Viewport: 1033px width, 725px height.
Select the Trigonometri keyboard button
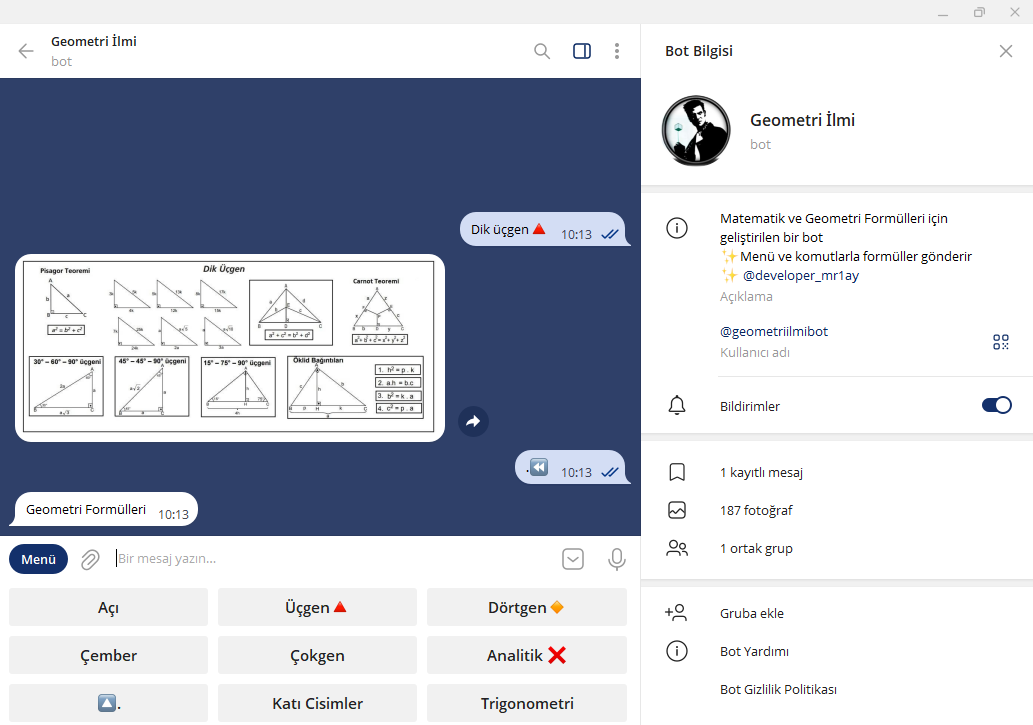pyautogui.click(x=526, y=703)
